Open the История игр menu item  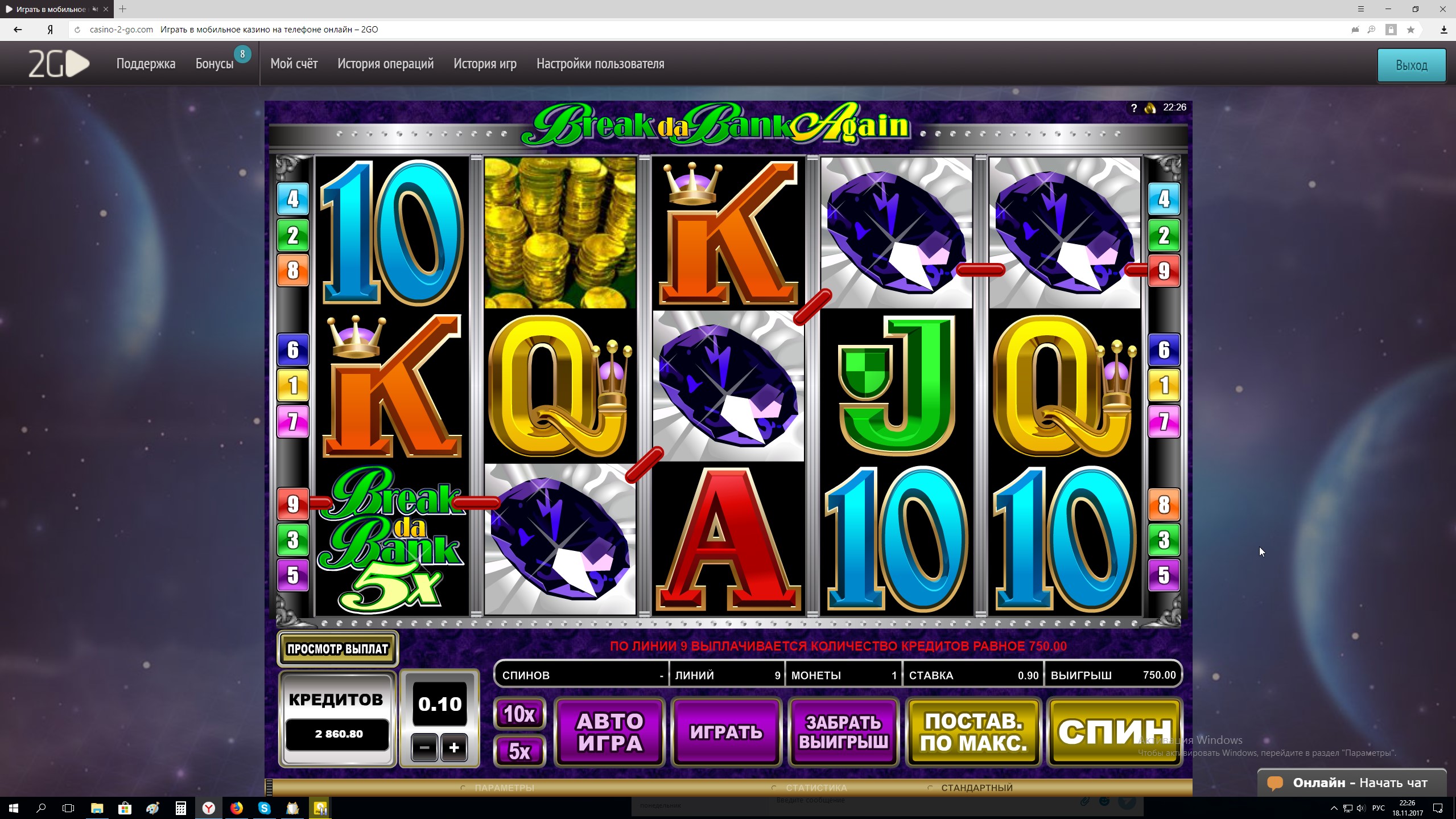pyautogui.click(x=485, y=64)
